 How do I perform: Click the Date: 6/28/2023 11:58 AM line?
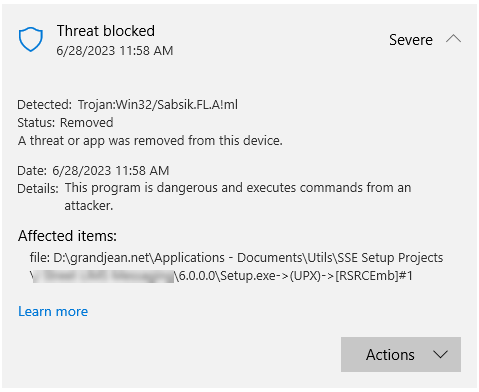tap(93, 171)
